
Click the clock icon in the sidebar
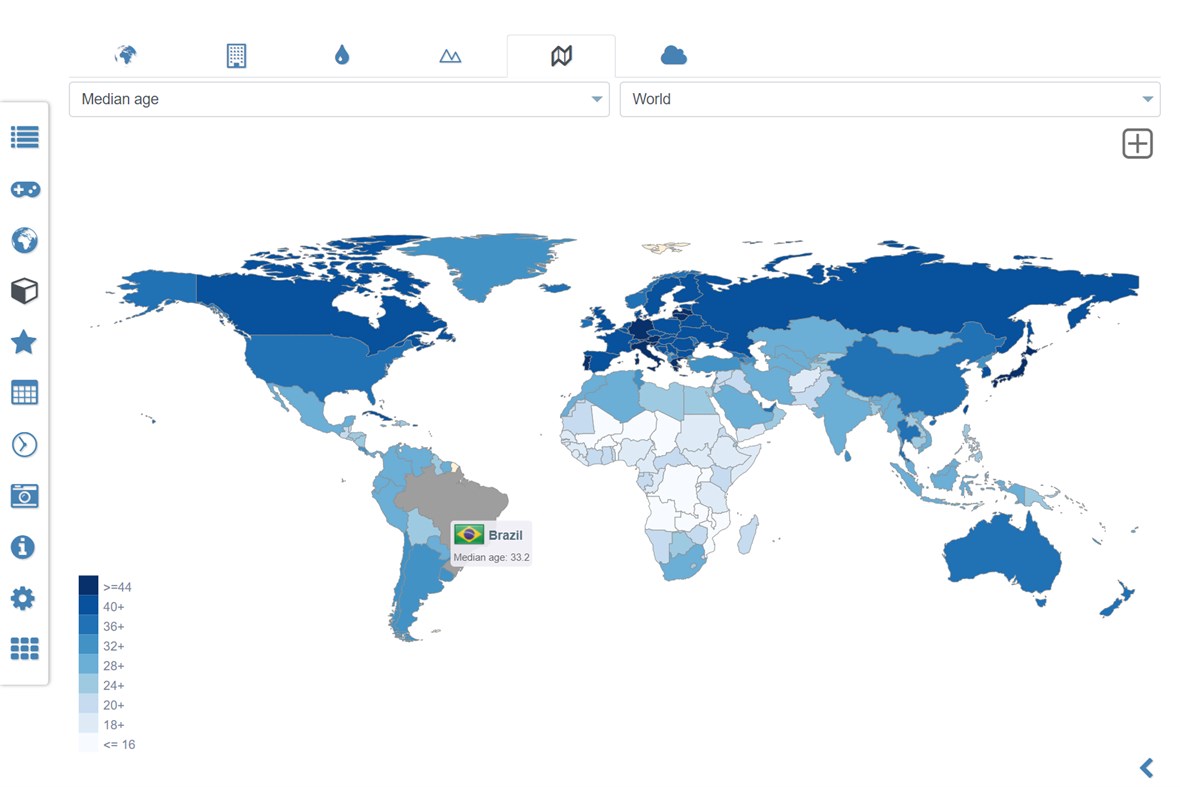(x=24, y=443)
